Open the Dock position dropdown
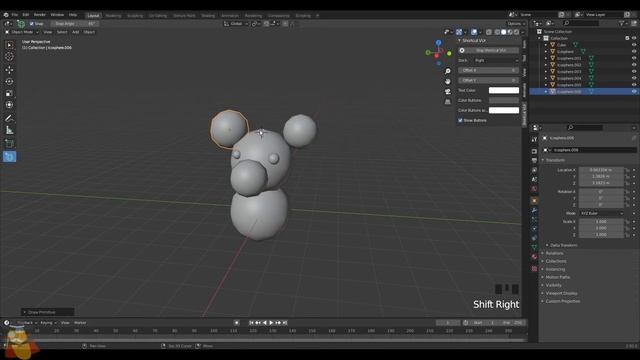Screen dimensions: 640x360 (x=496, y=60)
